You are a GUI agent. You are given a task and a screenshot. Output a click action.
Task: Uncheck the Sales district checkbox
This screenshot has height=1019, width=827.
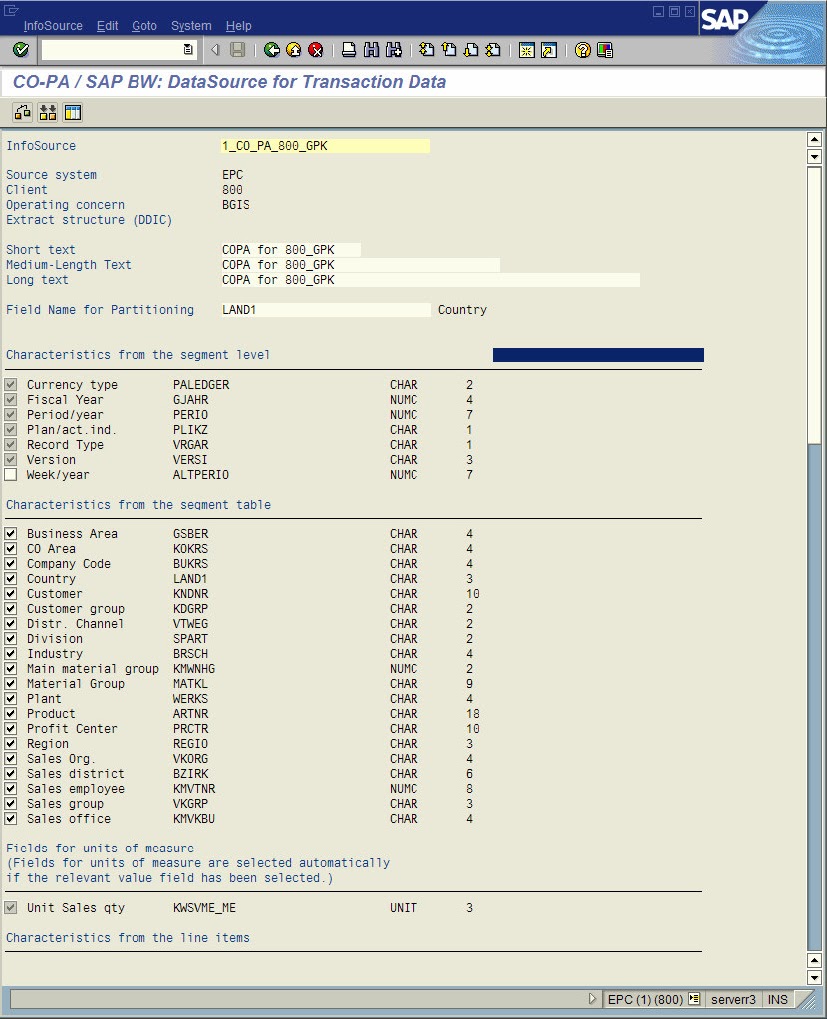[10, 773]
